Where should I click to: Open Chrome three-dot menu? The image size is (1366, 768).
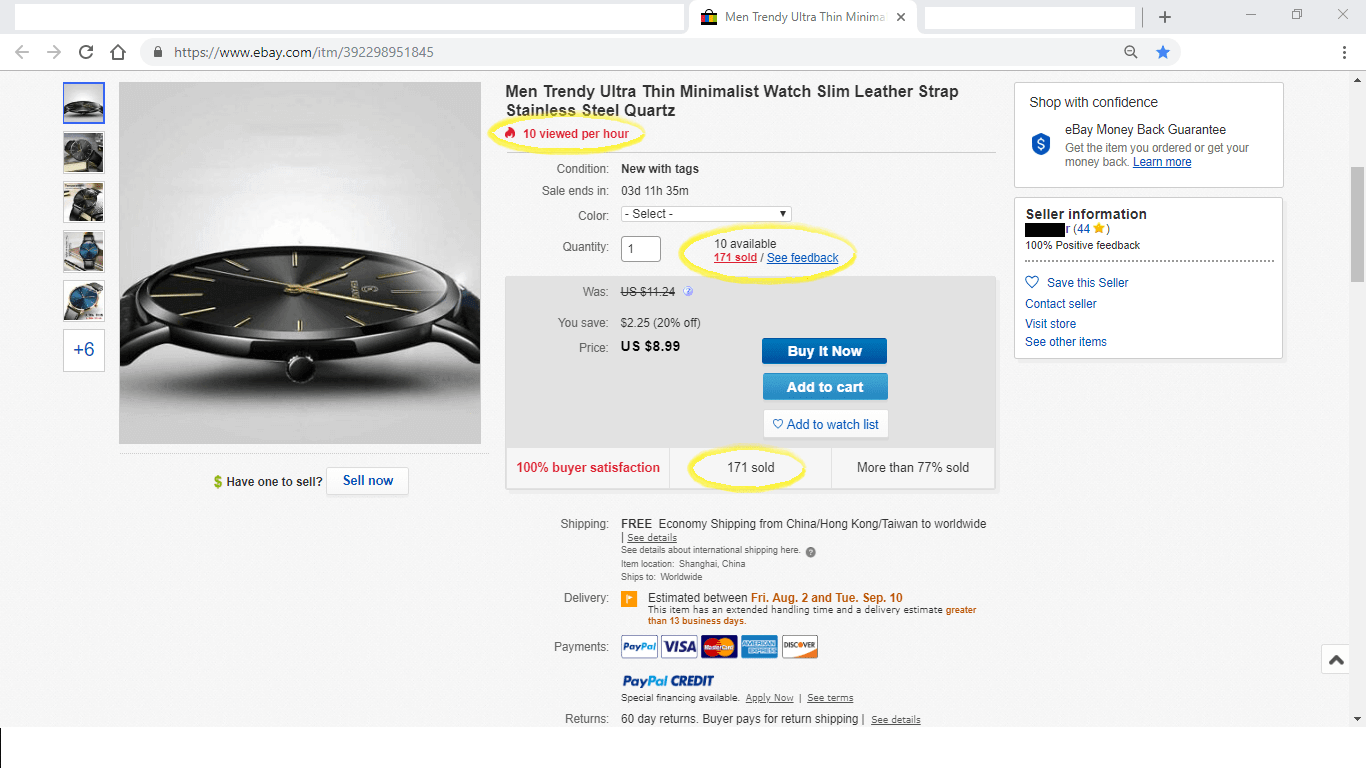pos(1344,52)
